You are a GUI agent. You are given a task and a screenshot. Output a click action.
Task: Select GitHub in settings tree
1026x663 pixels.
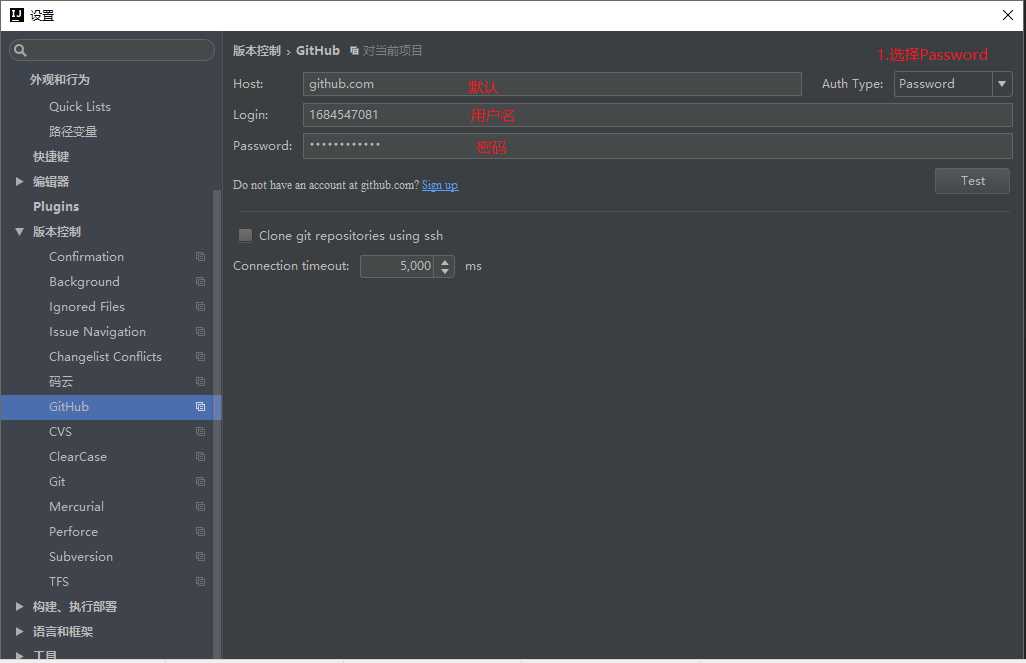[x=69, y=406]
